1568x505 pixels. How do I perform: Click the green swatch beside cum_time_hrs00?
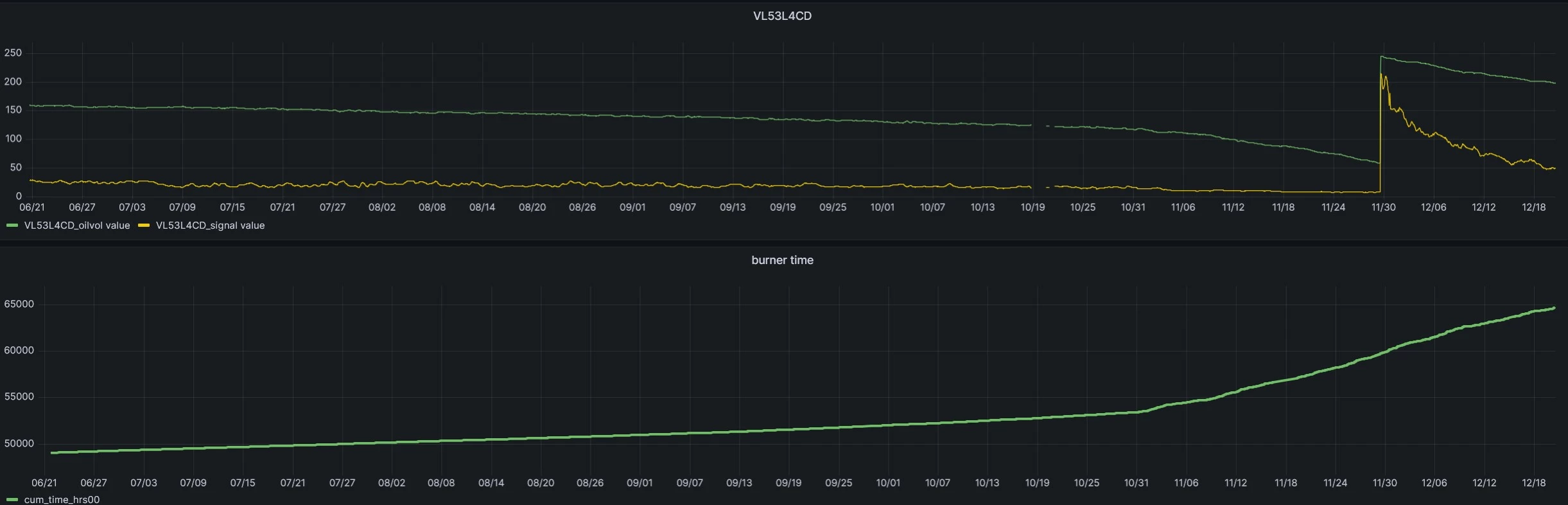(12, 499)
